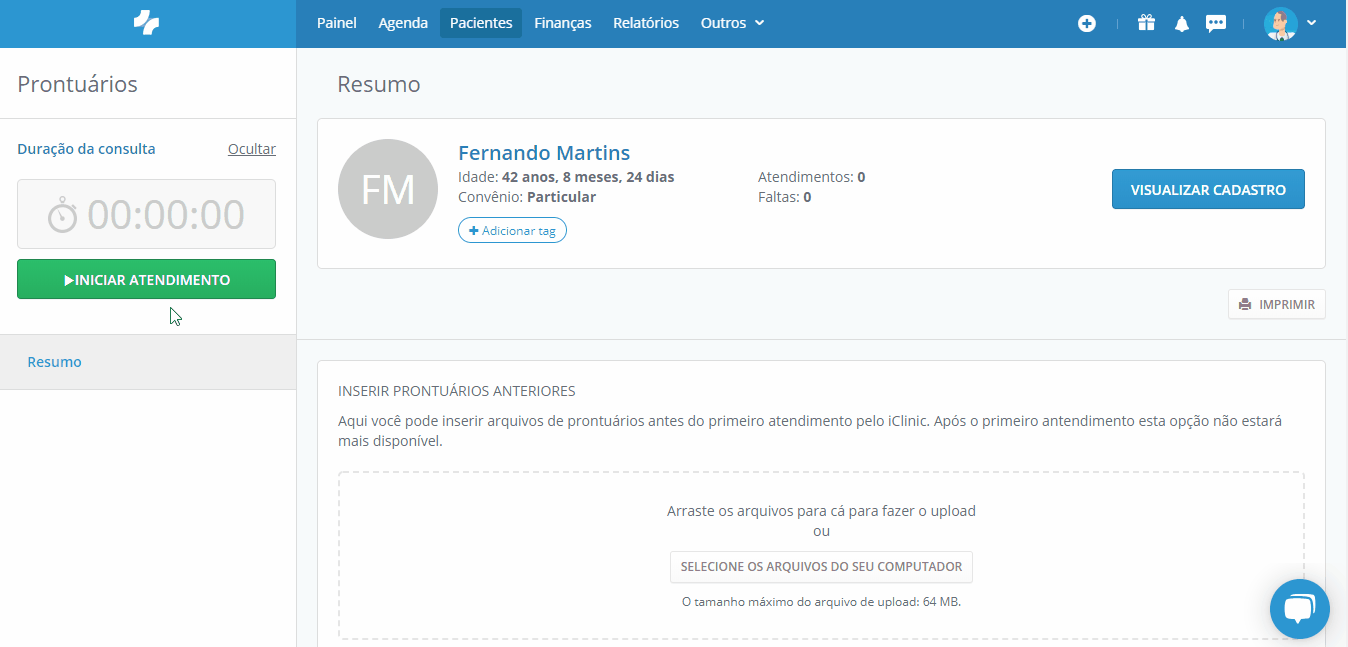This screenshot has height=647, width=1348.
Task: Click the Prontuários heading
Action: coord(77,84)
